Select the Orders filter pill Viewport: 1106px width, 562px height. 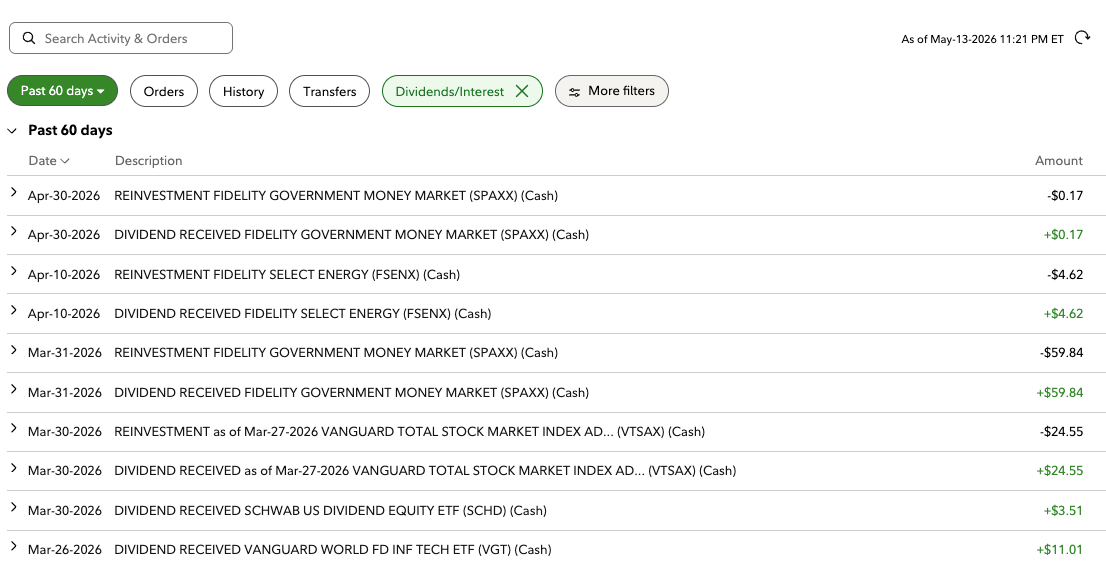pos(164,91)
